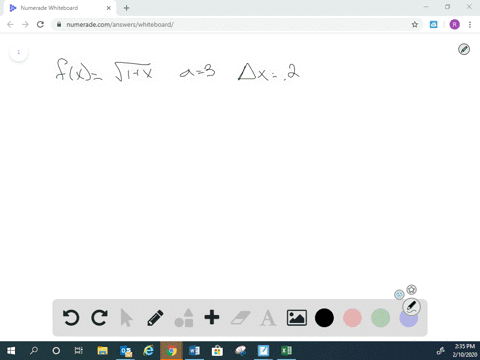This screenshot has height=360, width=480.
Task: Redo the whiteboard stroke
Action: click(99, 318)
